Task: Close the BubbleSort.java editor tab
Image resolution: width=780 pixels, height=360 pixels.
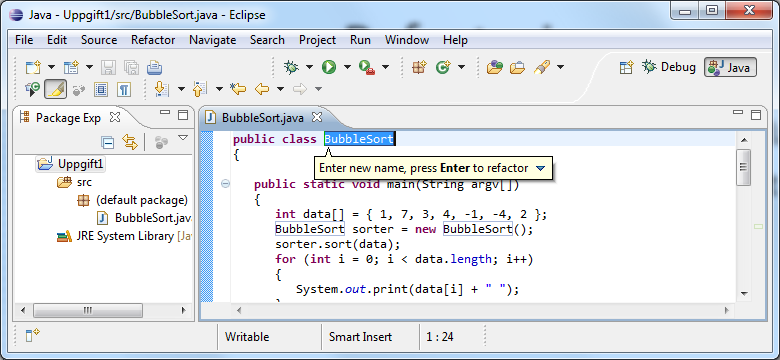Action: click(x=317, y=118)
